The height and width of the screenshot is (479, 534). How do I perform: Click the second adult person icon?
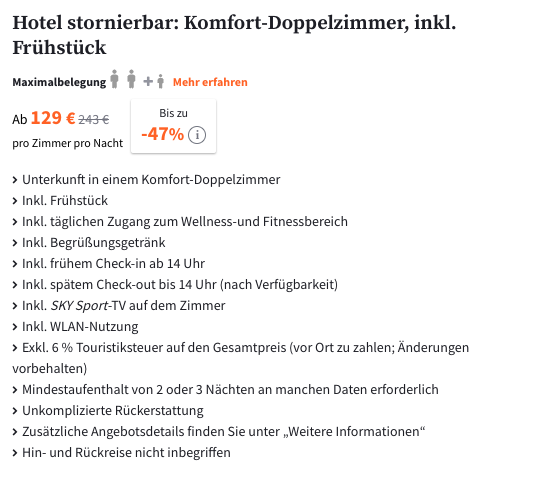tap(131, 79)
